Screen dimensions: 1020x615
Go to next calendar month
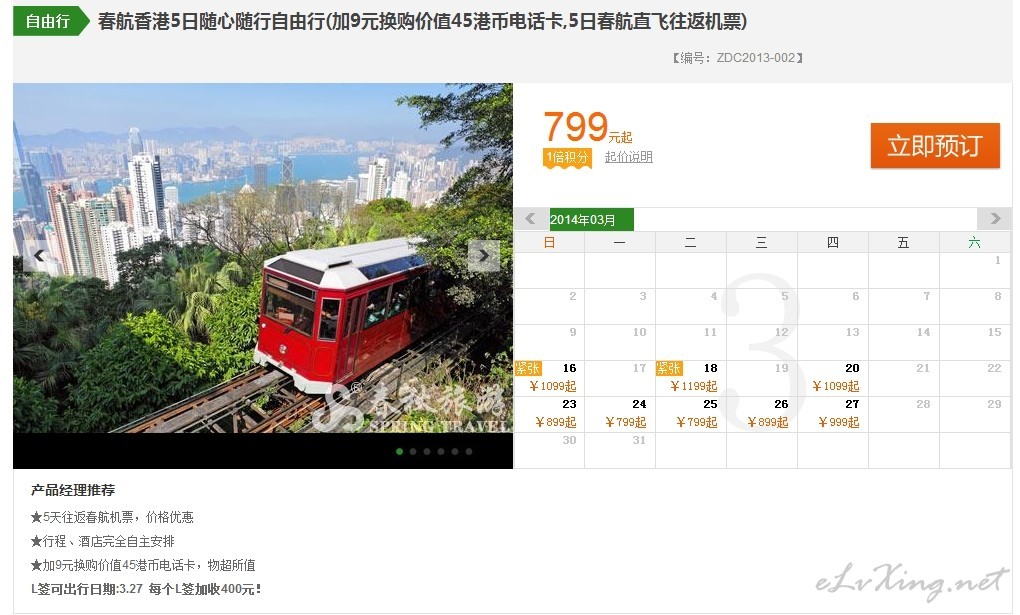pos(994,219)
